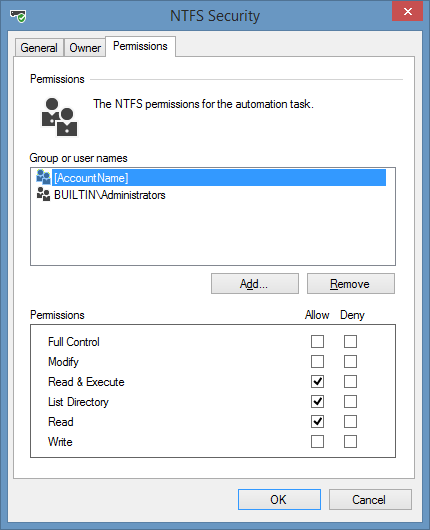
Task: Click the large permissions users icon
Action: (x=59, y=117)
